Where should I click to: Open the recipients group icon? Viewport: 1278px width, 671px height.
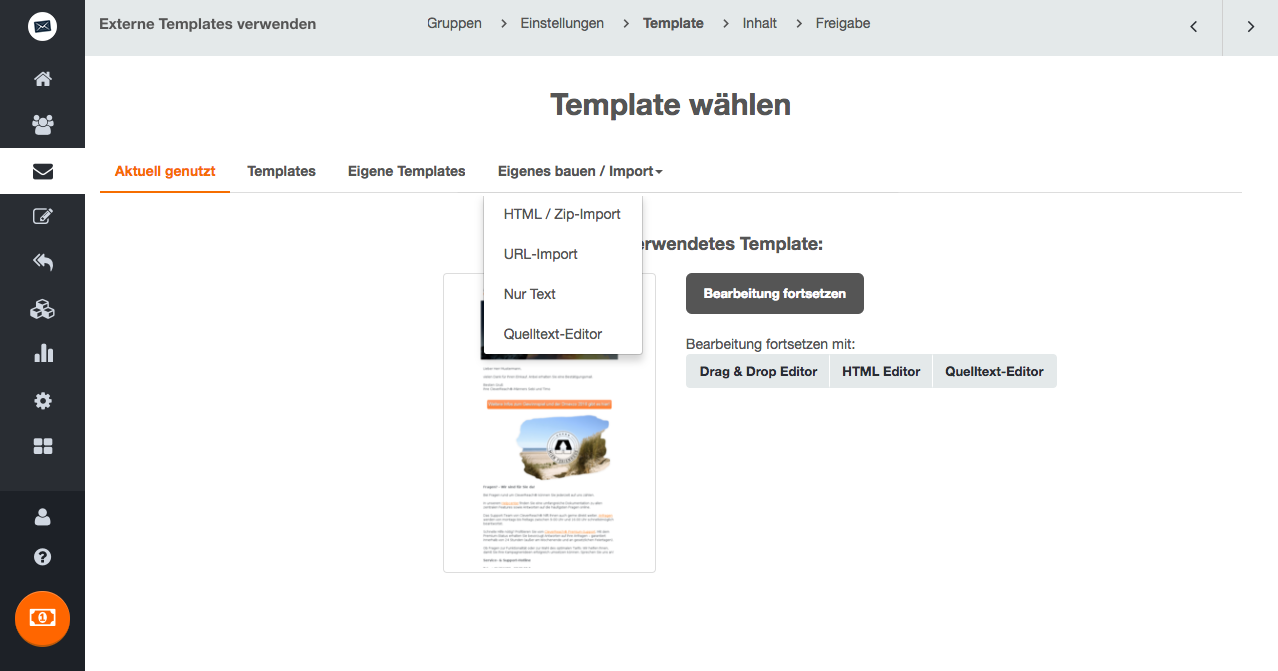coord(42,125)
